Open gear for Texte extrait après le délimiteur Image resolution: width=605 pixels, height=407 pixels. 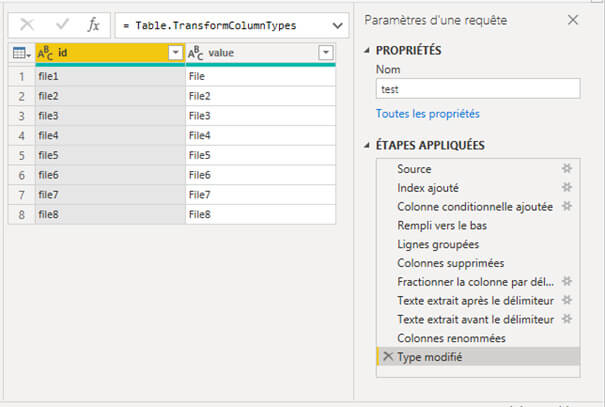coord(566,300)
